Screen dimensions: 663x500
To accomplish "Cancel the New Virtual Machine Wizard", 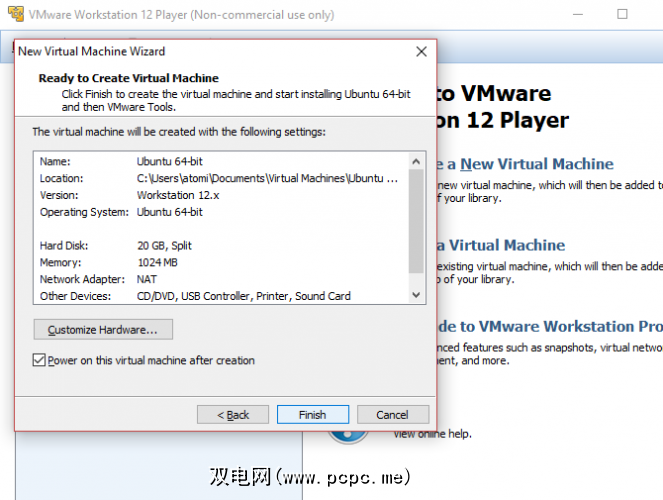I will (393, 415).
